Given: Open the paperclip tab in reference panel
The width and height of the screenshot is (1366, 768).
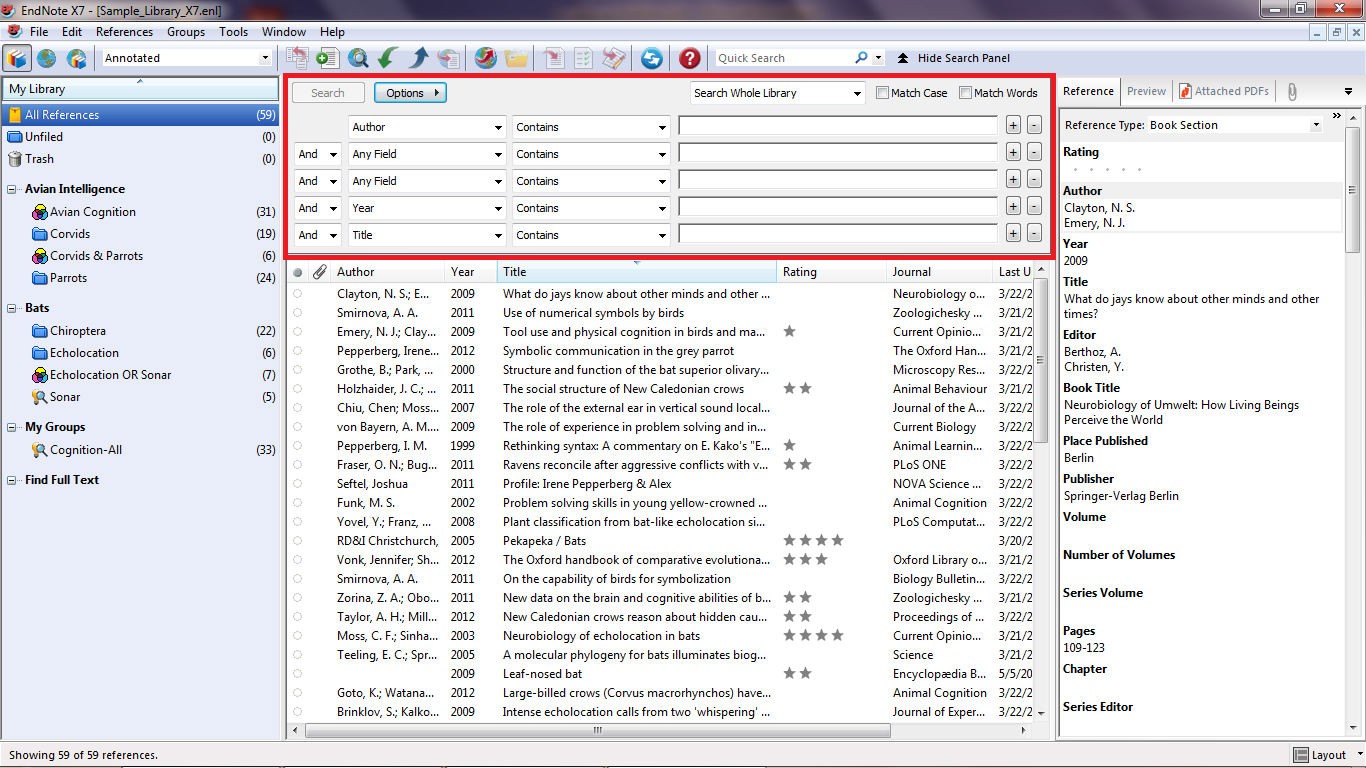Looking at the screenshot, I should 1292,91.
